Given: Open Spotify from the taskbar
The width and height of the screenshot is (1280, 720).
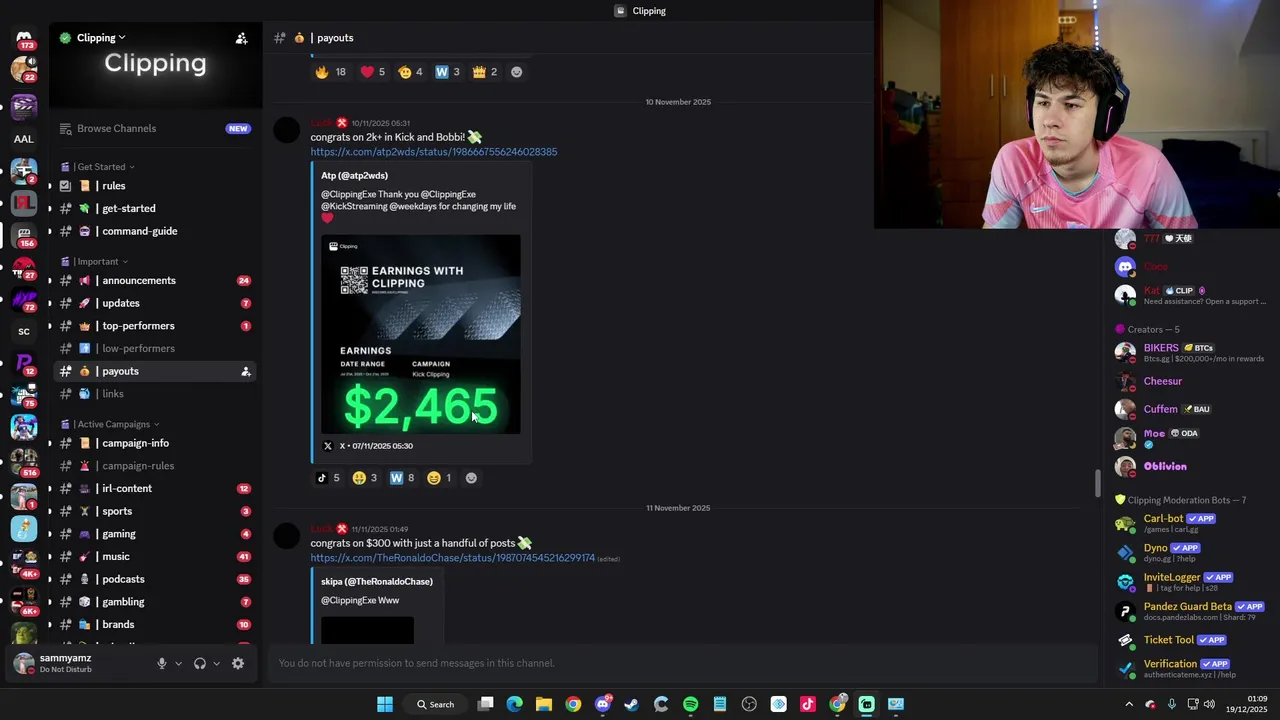Looking at the screenshot, I should click(x=690, y=704).
